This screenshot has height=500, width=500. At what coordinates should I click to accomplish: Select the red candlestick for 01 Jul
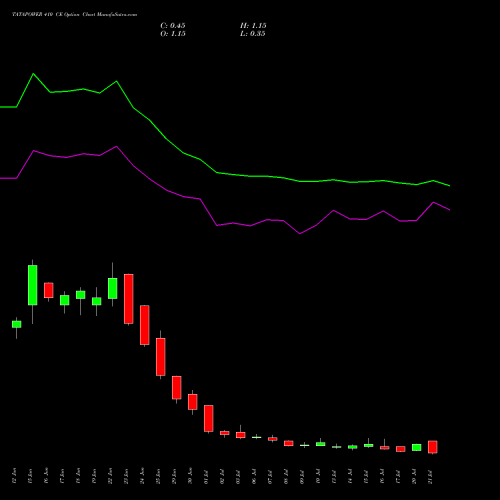(x=209, y=418)
